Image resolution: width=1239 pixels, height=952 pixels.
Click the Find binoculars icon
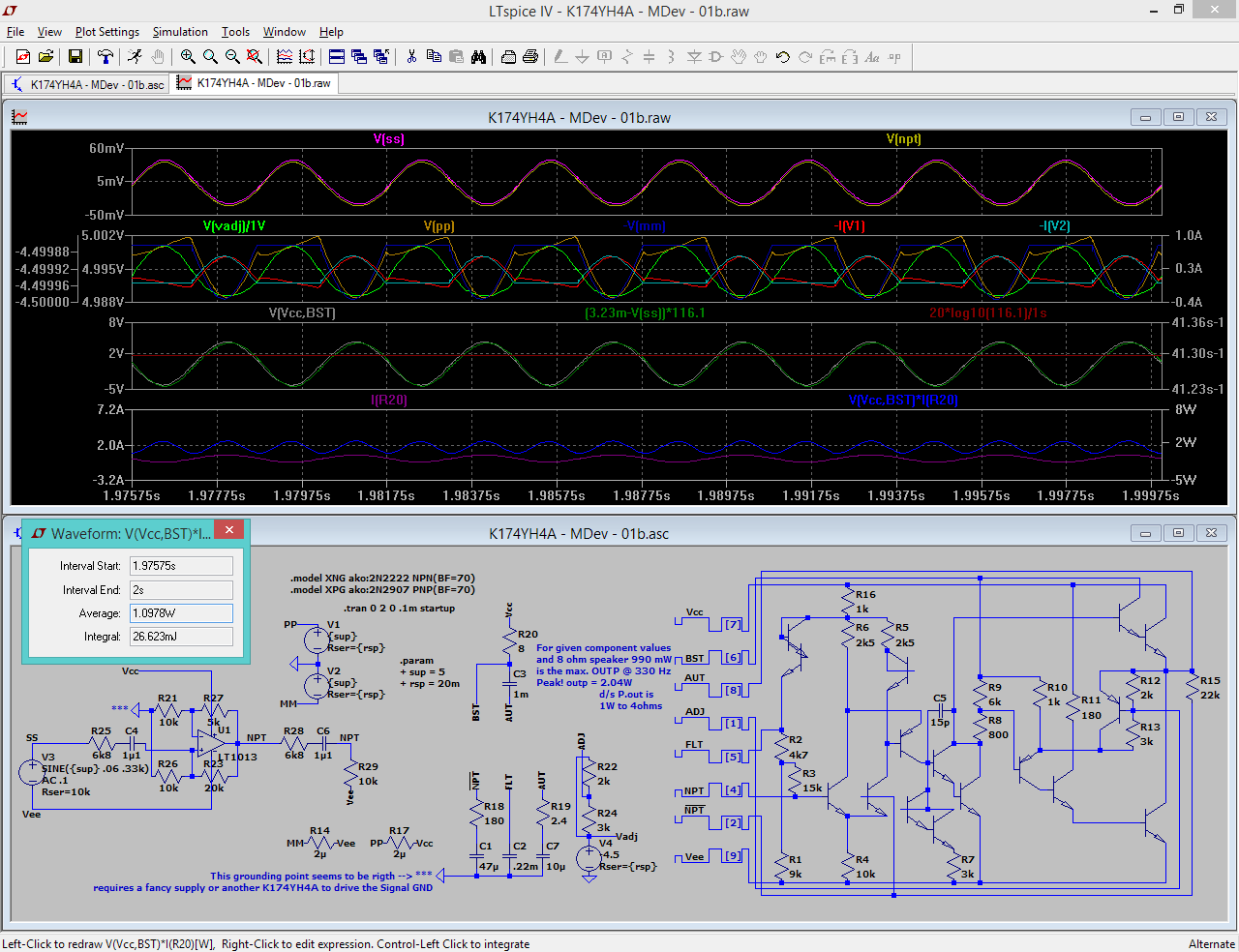point(478,57)
